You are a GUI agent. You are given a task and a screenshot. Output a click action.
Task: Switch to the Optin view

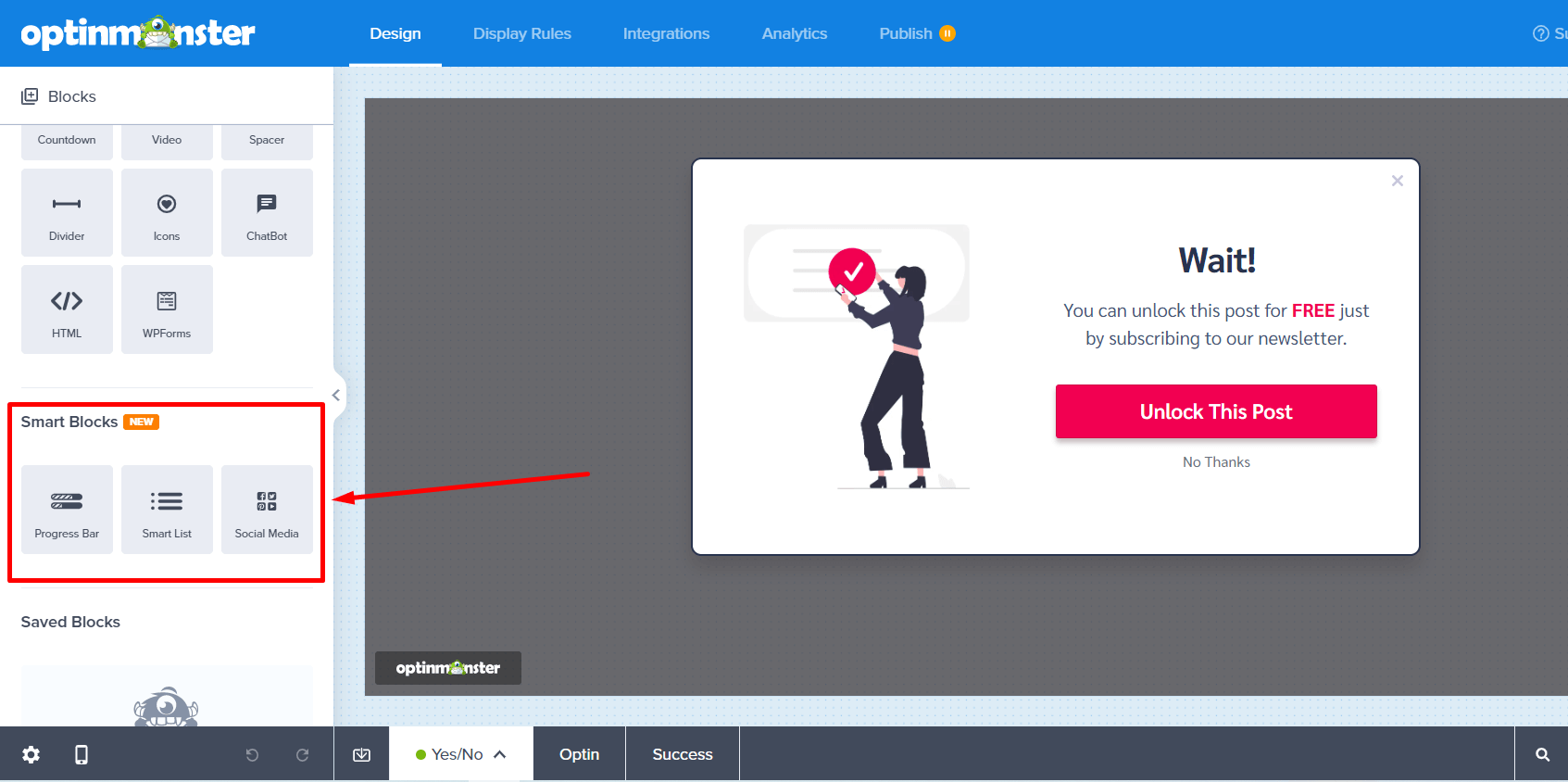click(x=579, y=754)
